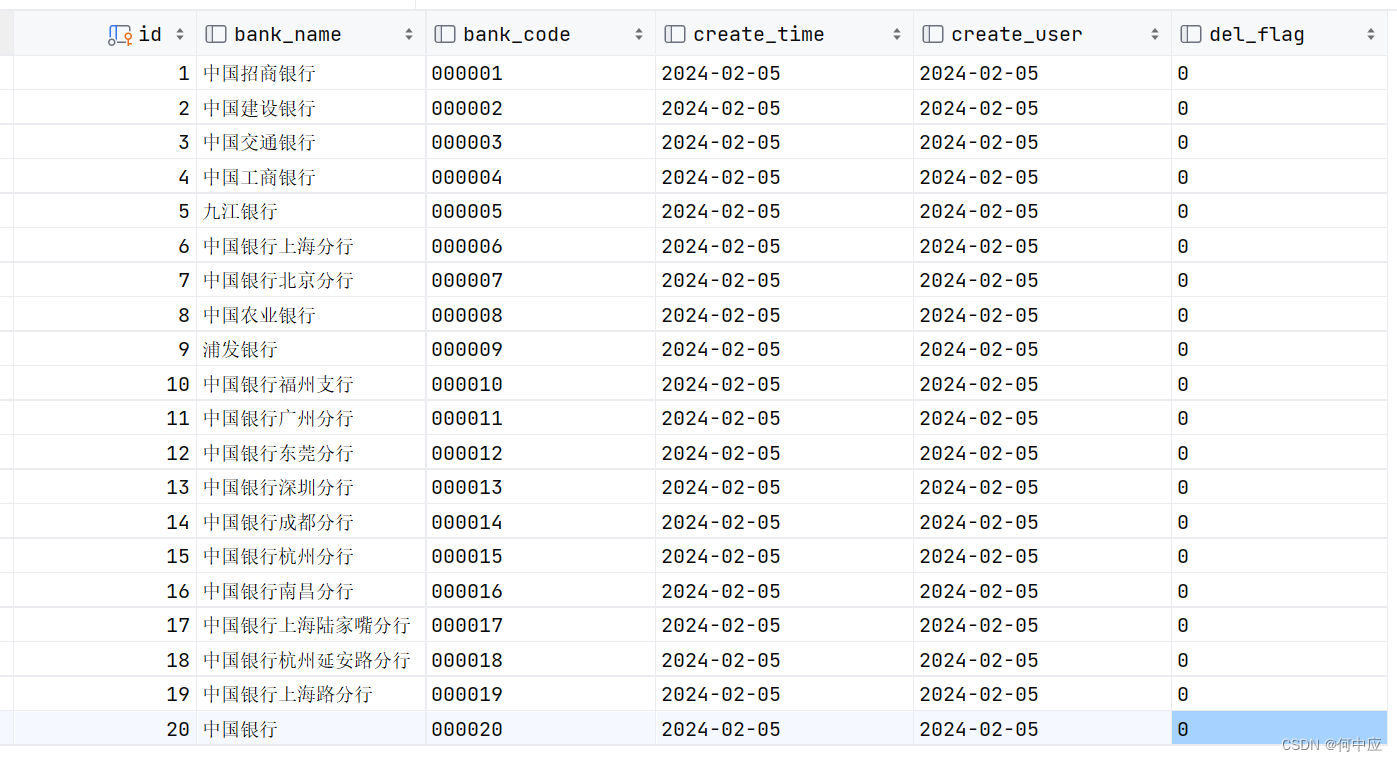Select bank_name cell in row id 20
The image size is (1397, 761).
(x=311, y=729)
